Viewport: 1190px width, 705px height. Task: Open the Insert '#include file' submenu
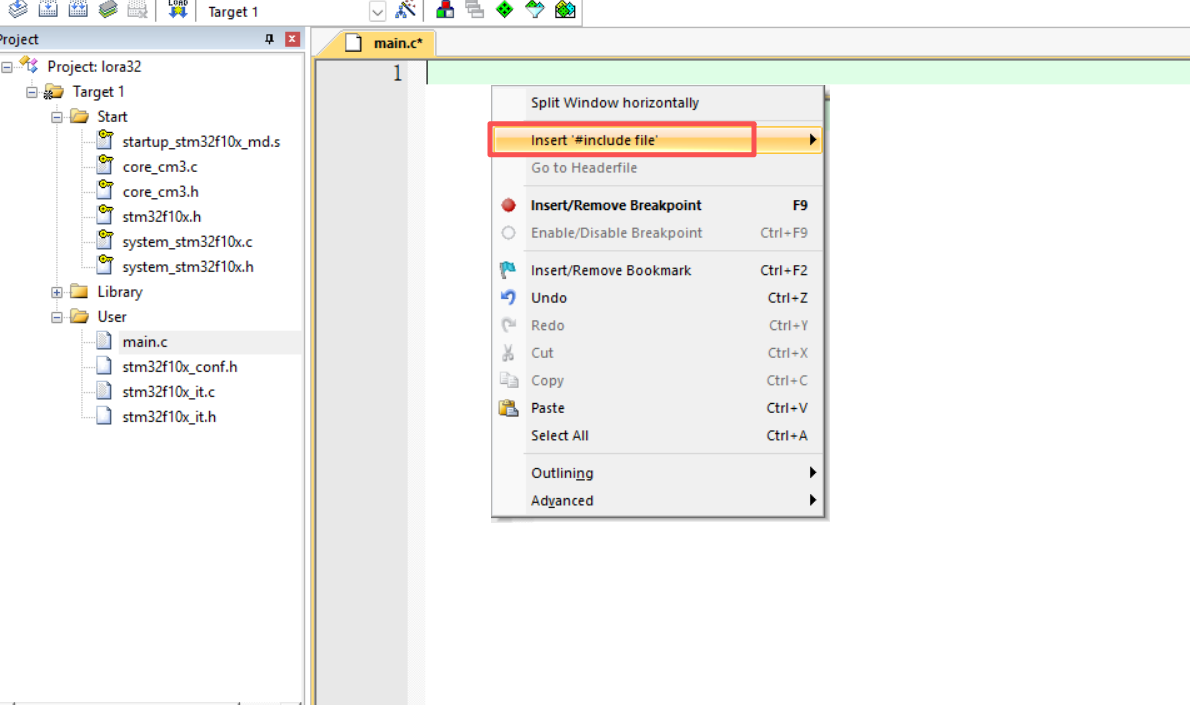pyautogui.click(x=657, y=140)
